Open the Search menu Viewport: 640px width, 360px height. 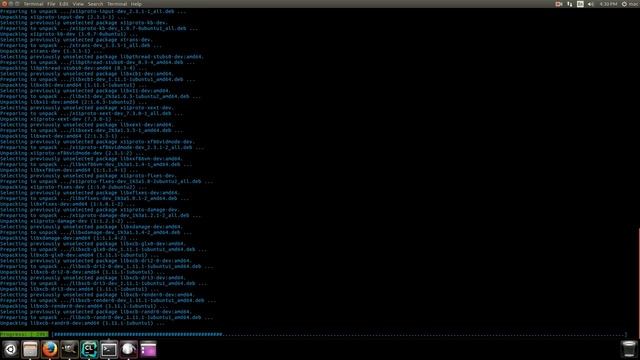click(x=95, y=4)
